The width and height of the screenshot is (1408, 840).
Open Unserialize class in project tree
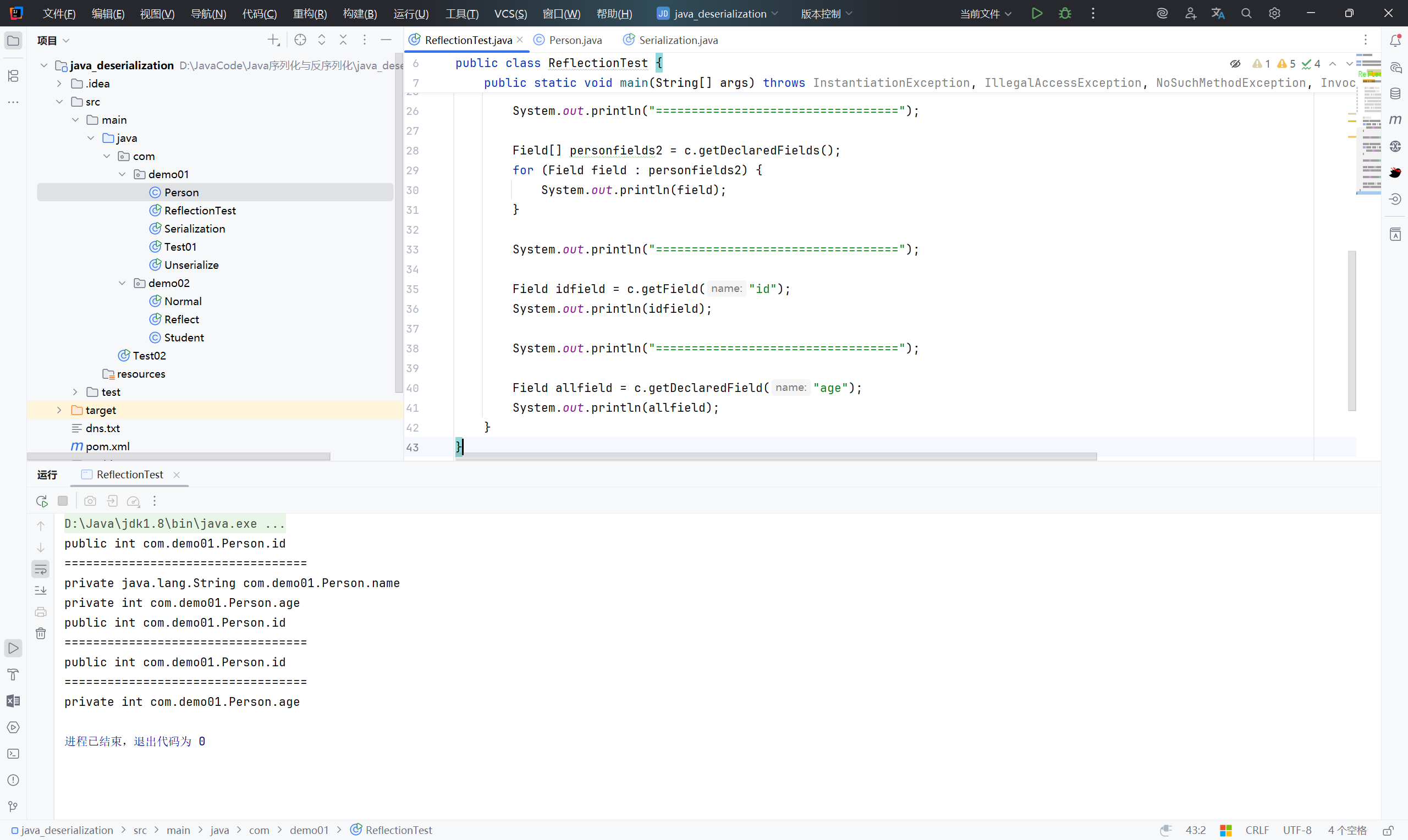point(191,265)
